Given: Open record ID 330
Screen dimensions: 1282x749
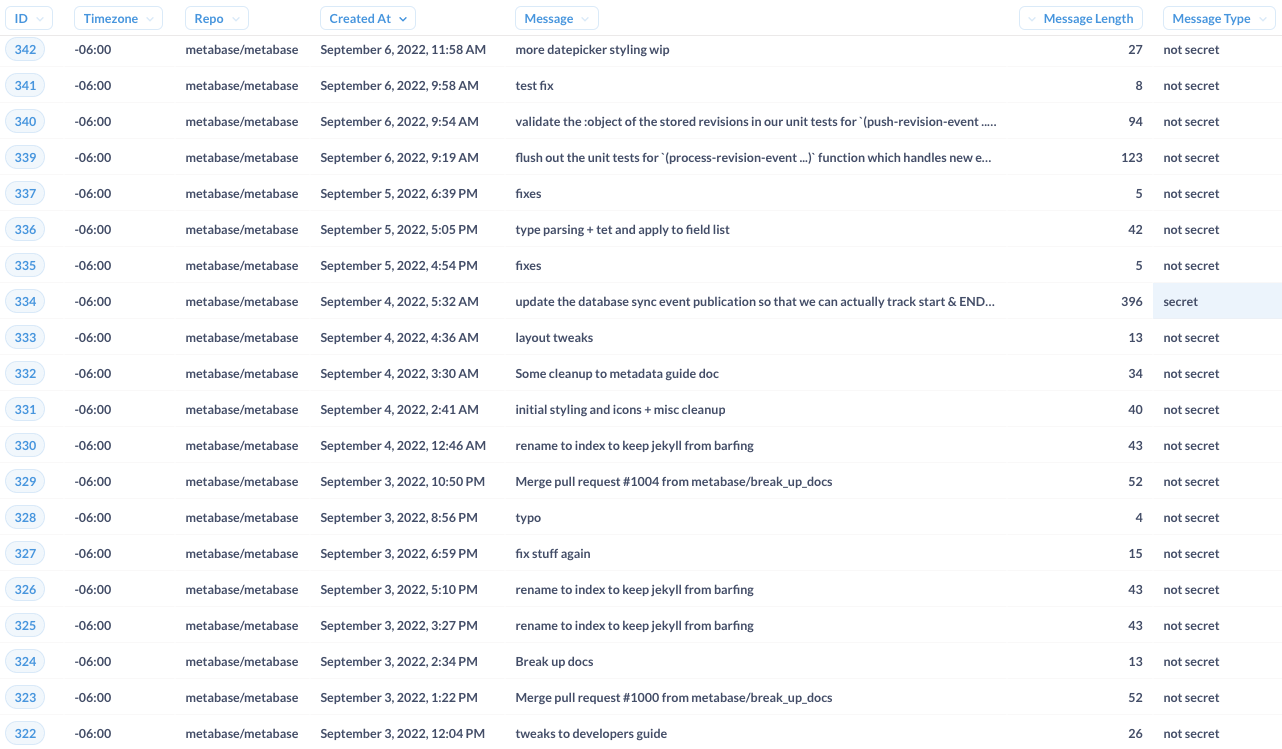Looking at the screenshot, I should [x=25, y=446].
